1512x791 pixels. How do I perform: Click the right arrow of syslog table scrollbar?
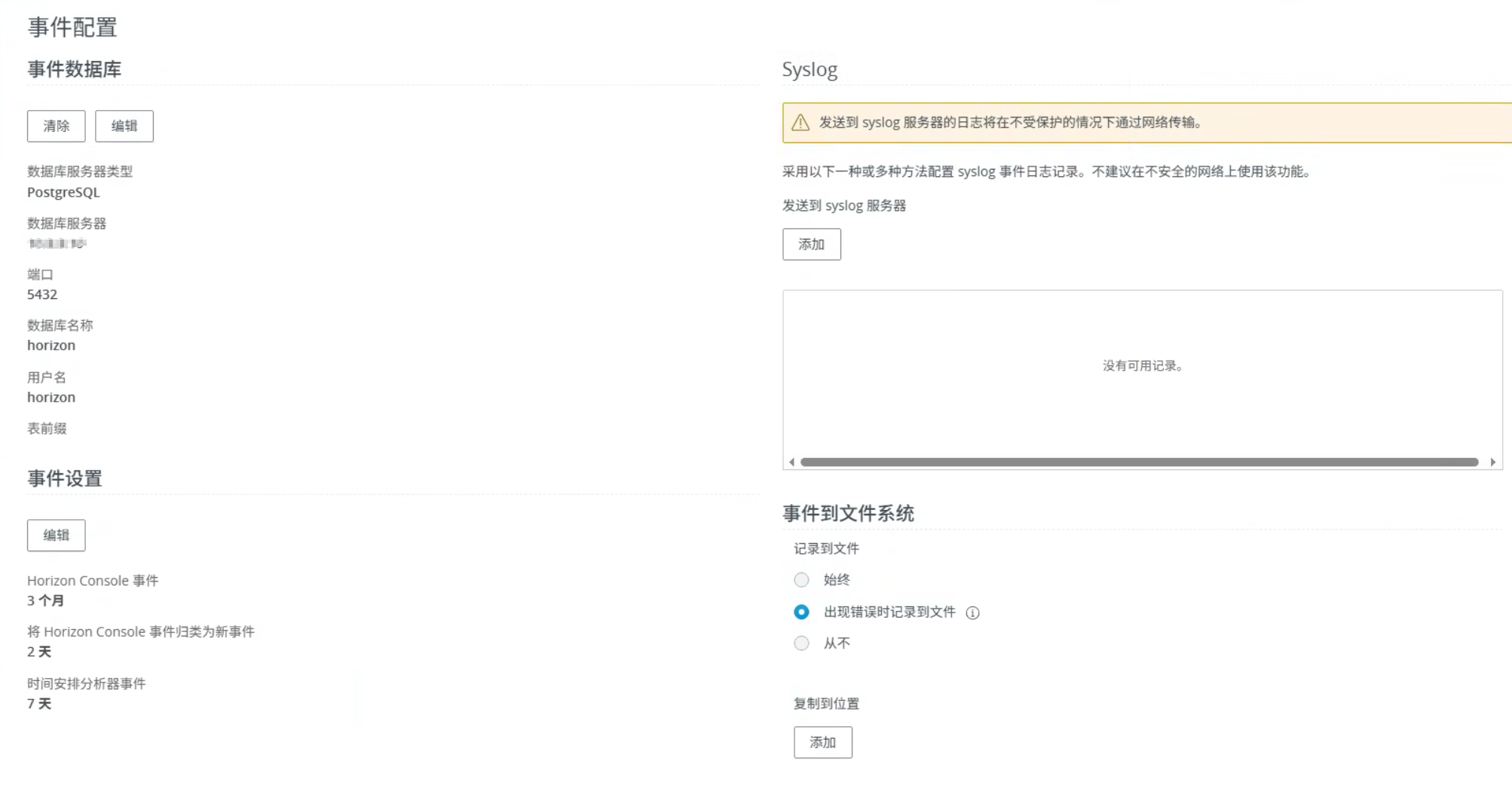pyautogui.click(x=1492, y=462)
